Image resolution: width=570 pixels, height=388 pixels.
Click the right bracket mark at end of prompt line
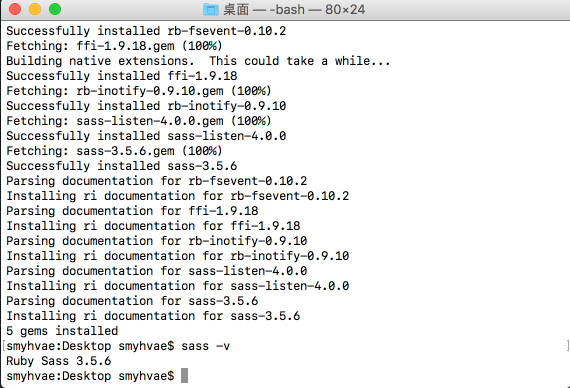[x=567, y=346]
